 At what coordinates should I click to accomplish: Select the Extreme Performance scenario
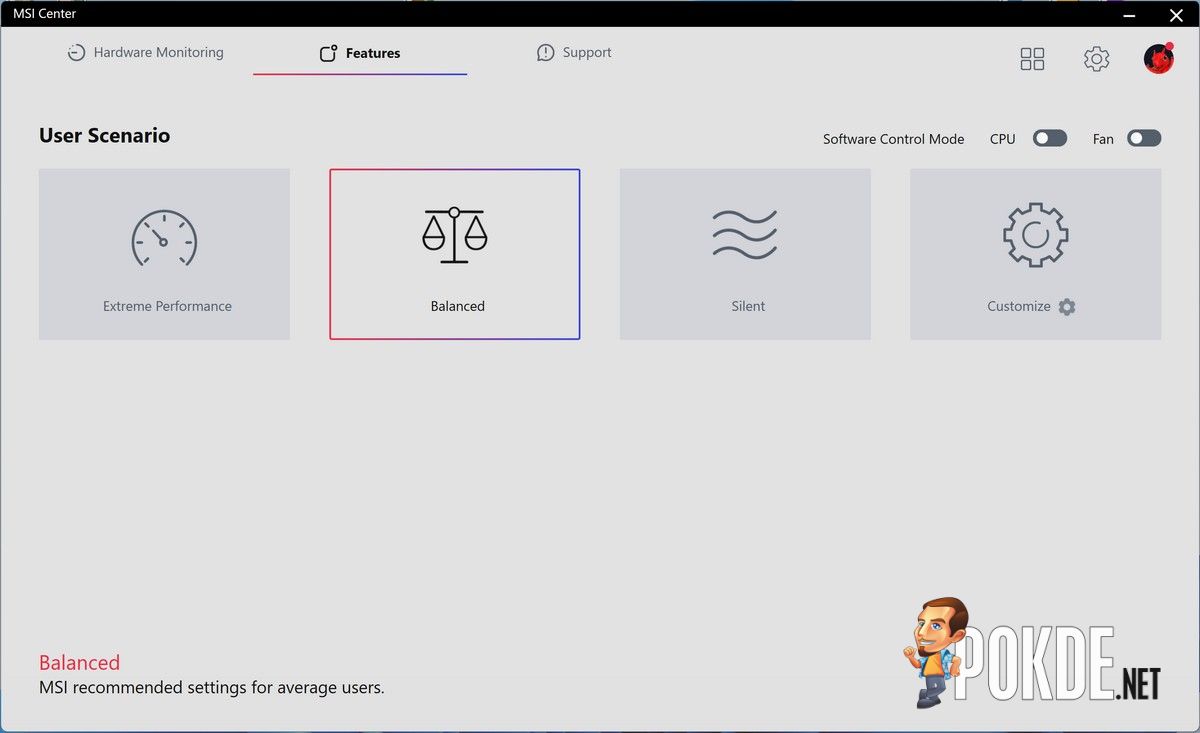(164, 254)
